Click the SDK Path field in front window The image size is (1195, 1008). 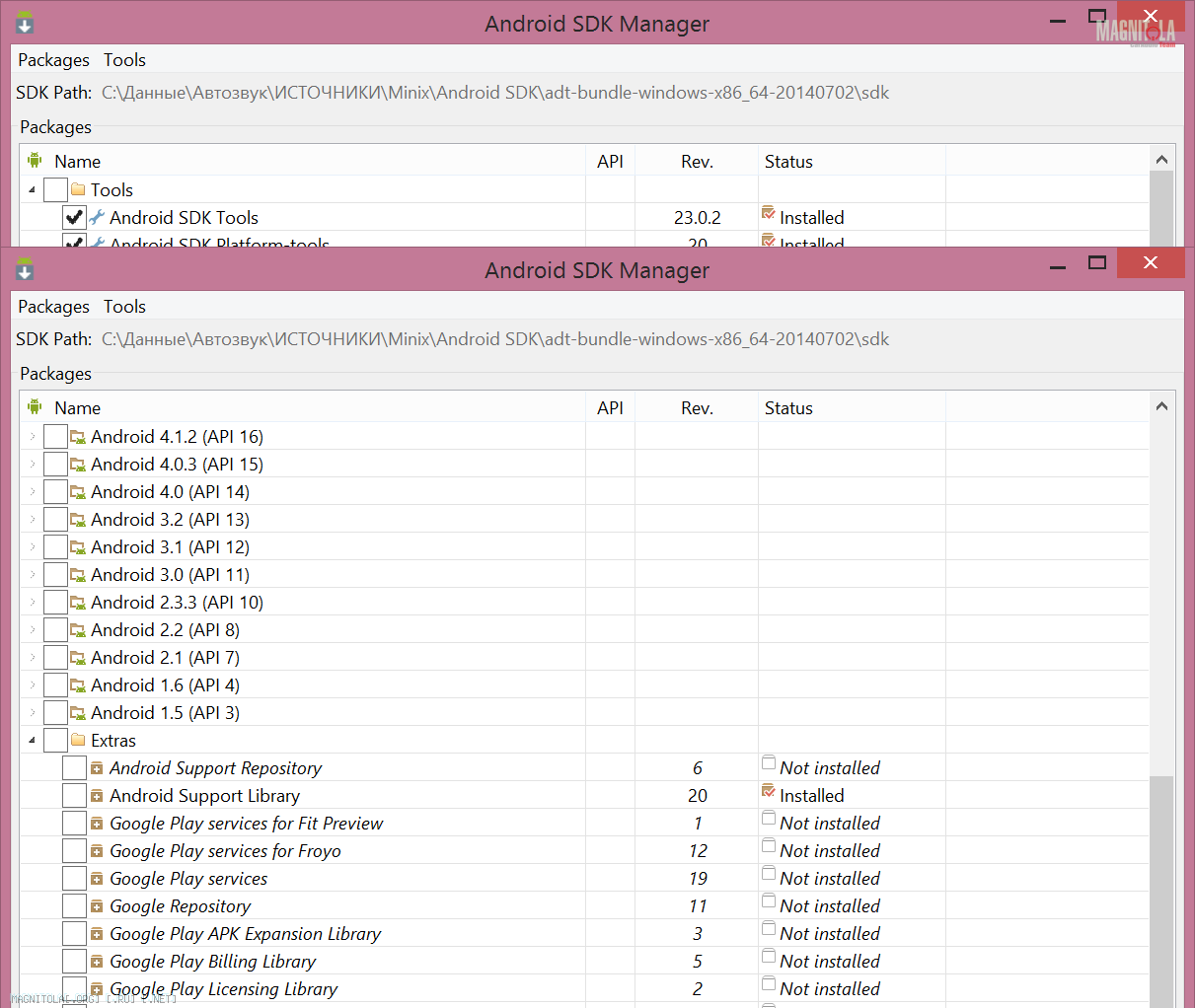click(x=495, y=339)
